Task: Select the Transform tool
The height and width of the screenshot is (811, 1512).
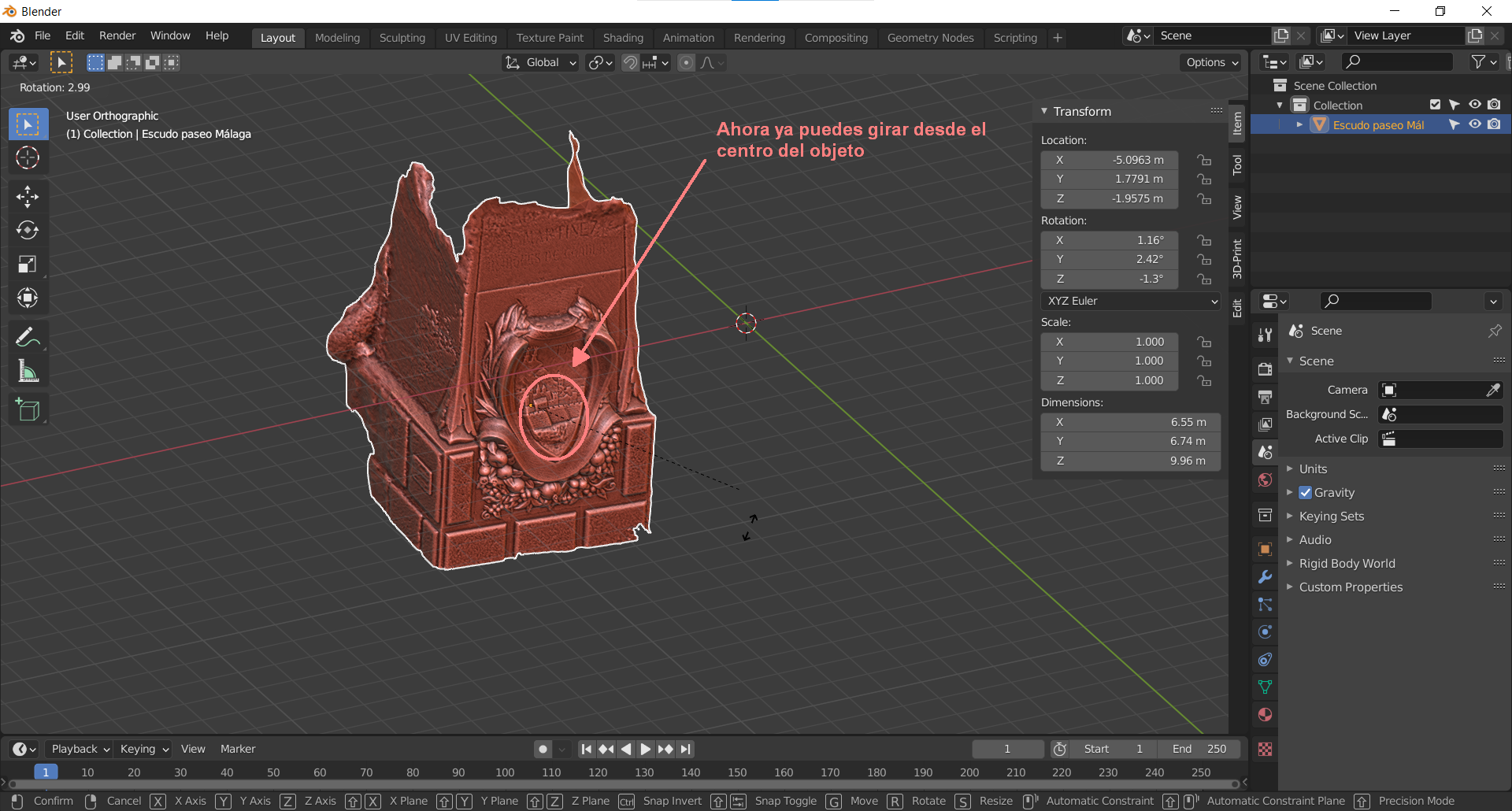Action: pyautogui.click(x=28, y=298)
